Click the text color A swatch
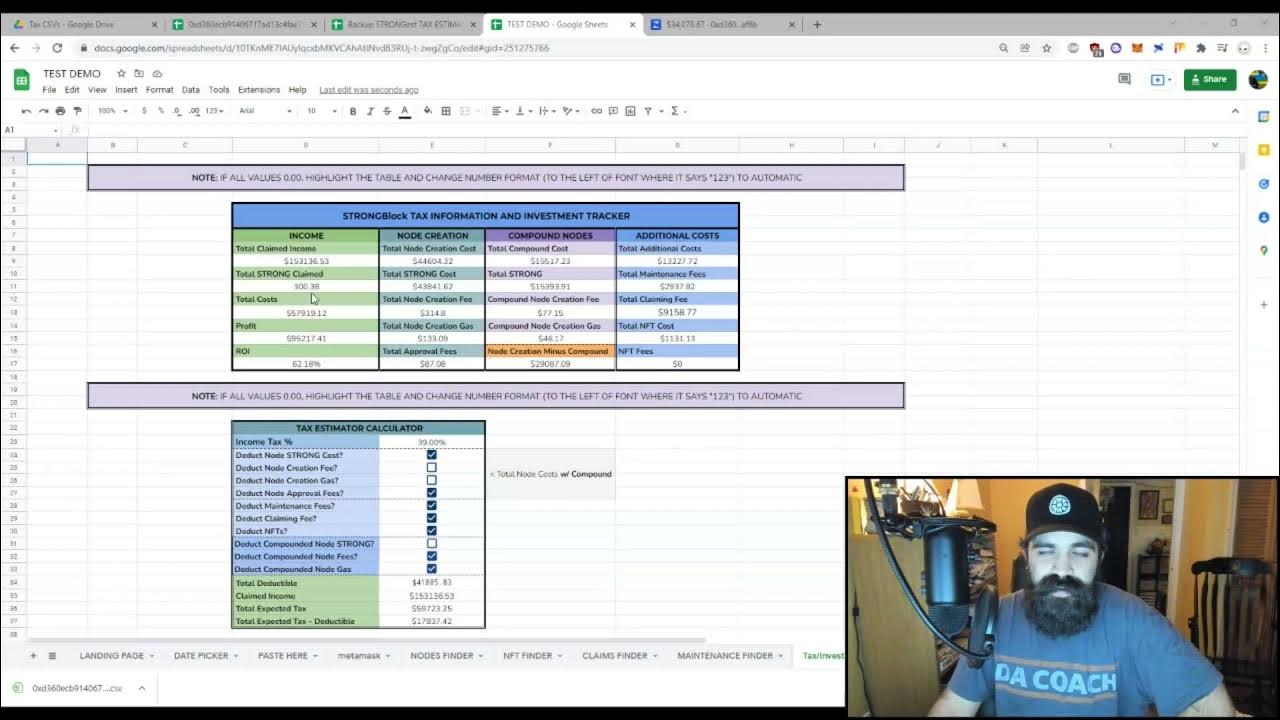This screenshot has height=720, width=1280. click(x=405, y=111)
